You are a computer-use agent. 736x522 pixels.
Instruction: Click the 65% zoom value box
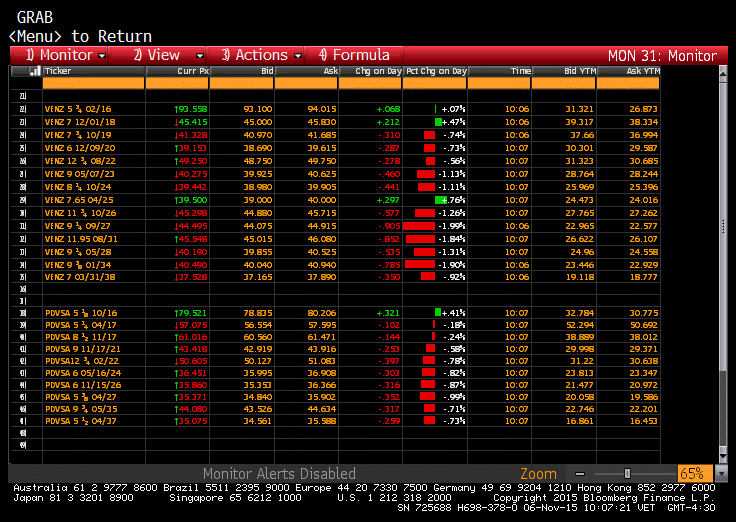click(x=695, y=473)
